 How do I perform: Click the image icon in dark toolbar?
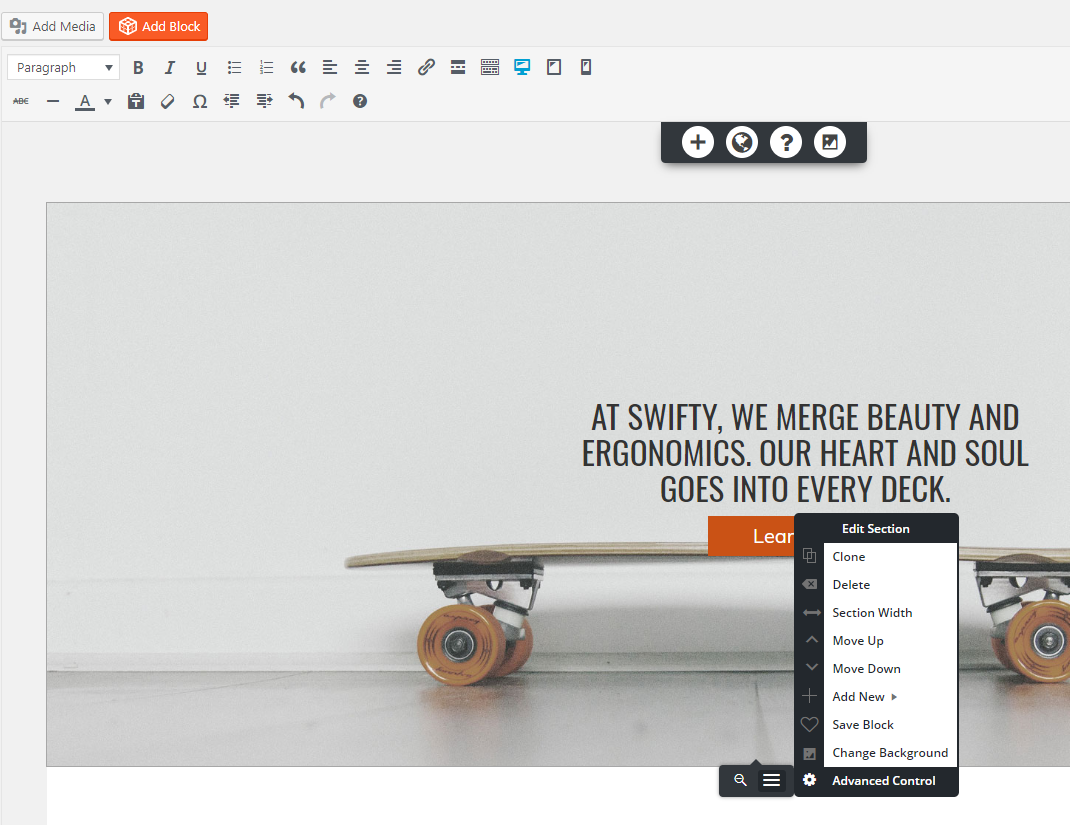[830, 142]
